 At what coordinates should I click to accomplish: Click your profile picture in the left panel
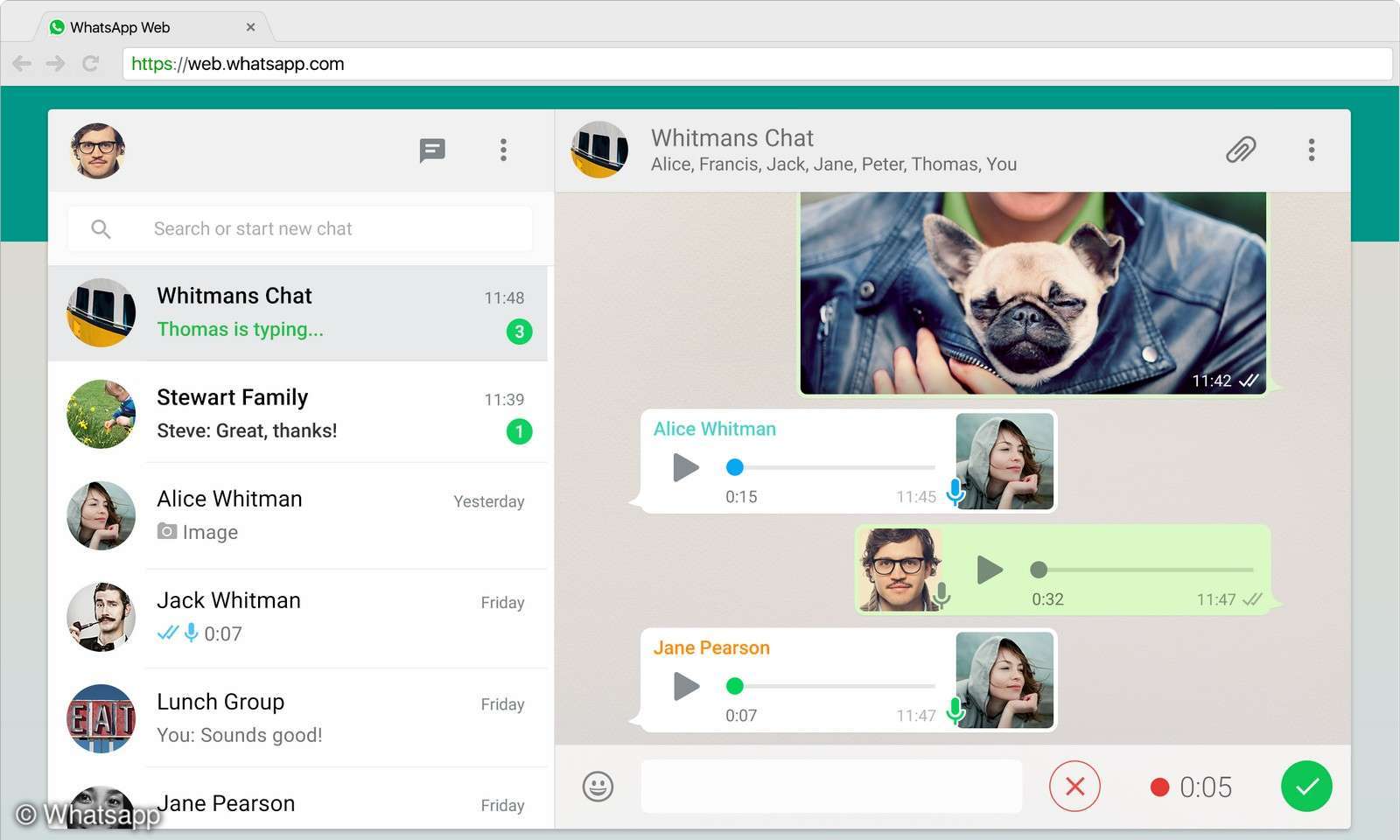[97, 150]
